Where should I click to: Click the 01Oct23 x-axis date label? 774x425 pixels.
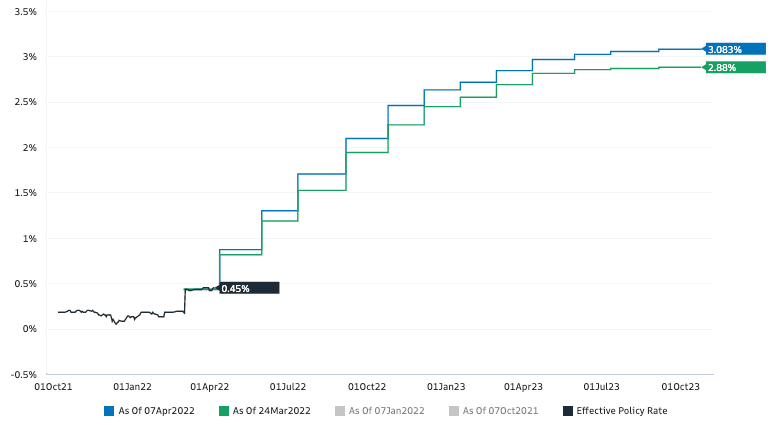click(x=681, y=385)
